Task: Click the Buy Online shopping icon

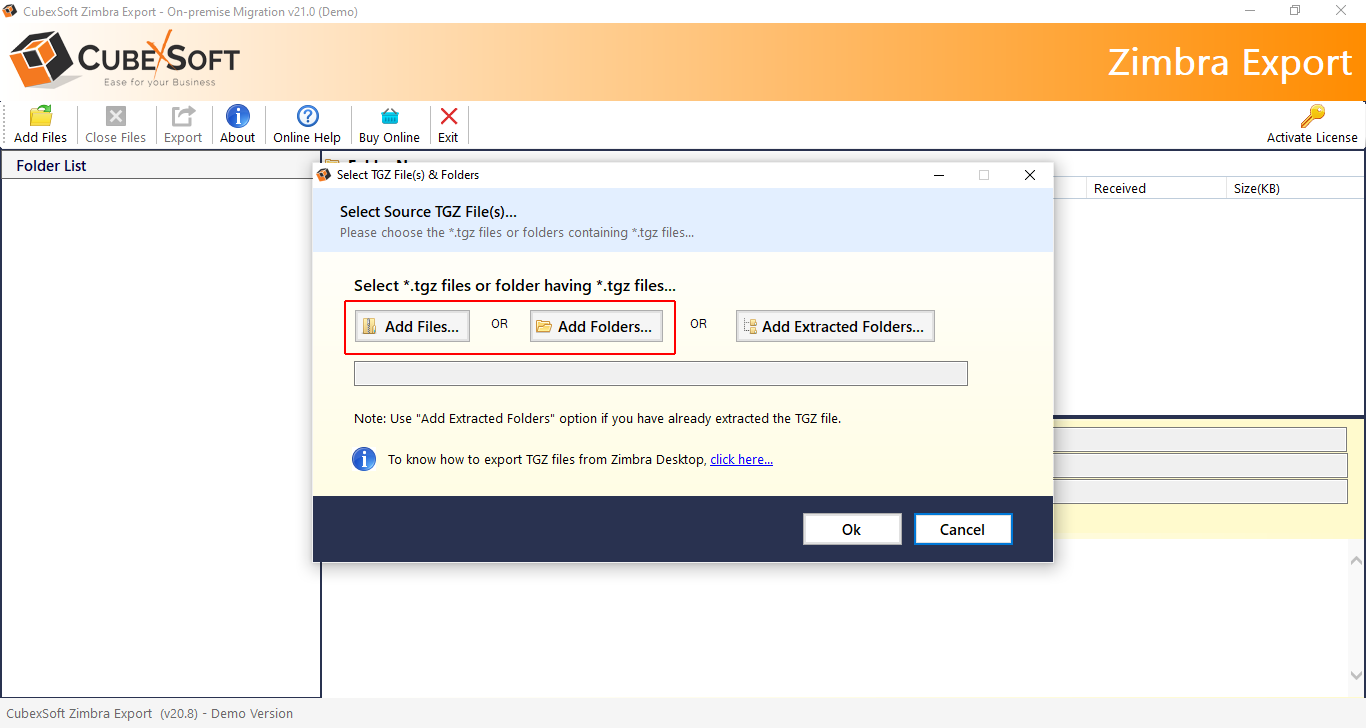Action: pyautogui.click(x=389, y=116)
